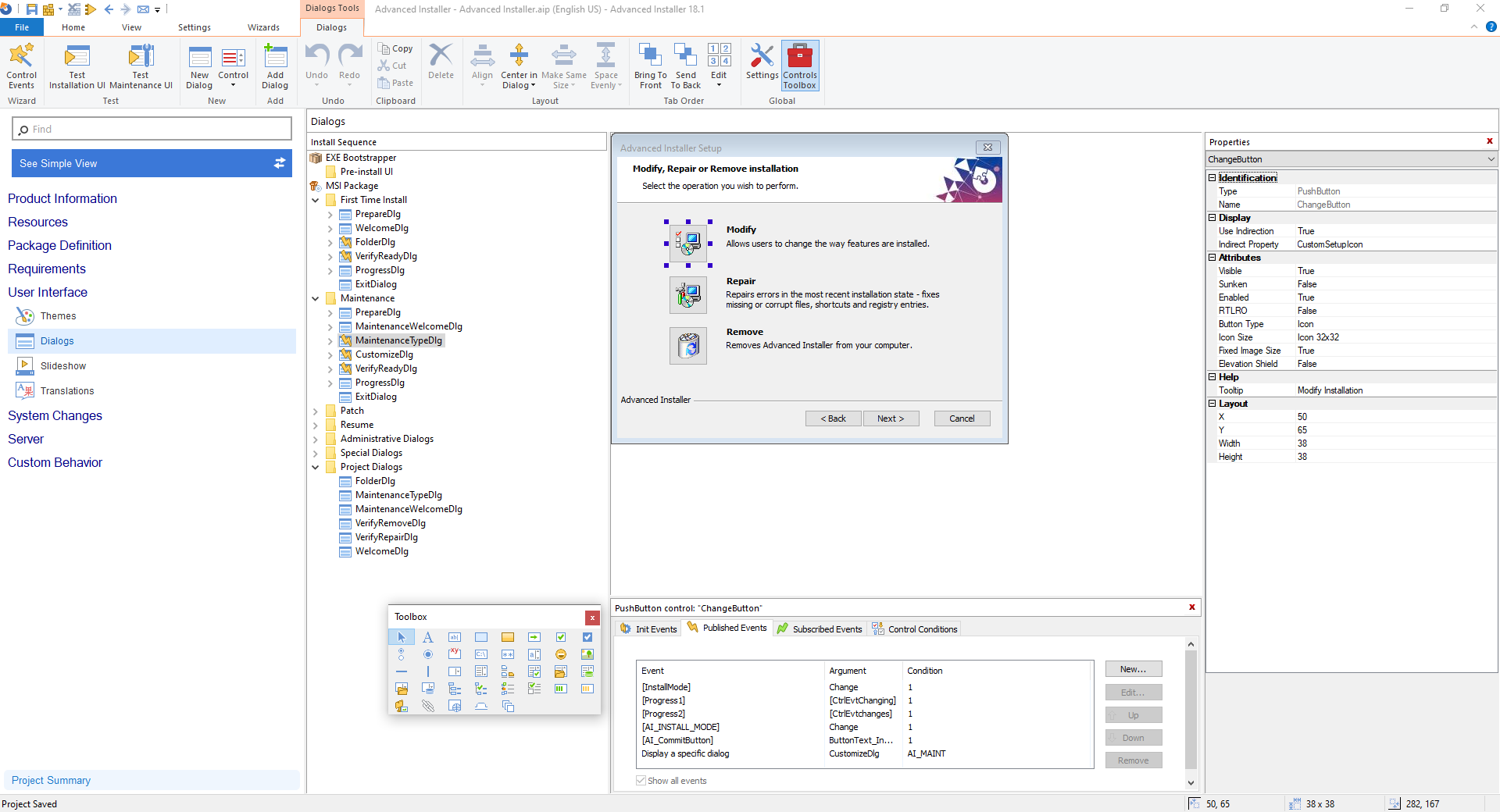The height and width of the screenshot is (812, 1500).
Task: Click the Send To Back icon
Action: pyautogui.click(x=685, y=66)
